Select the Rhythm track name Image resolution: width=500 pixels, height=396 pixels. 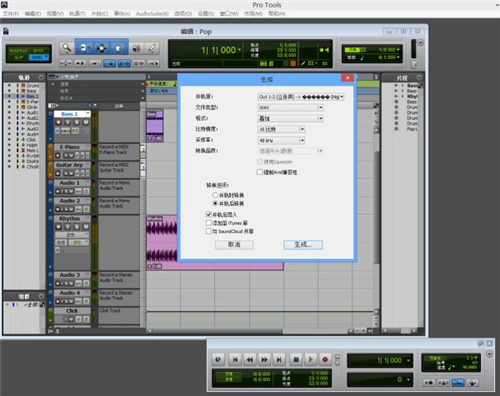click(x=70, y=219)
